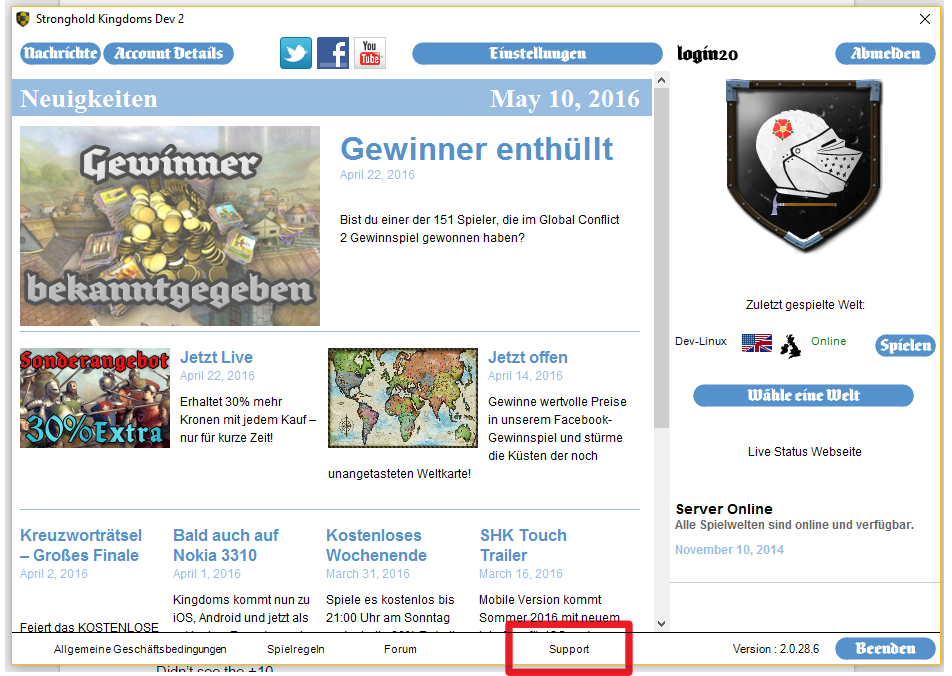The height and width of the screenshot is (676, 952).
Task: Click the world map thumbnail
Action: click(x=403, y=398)
